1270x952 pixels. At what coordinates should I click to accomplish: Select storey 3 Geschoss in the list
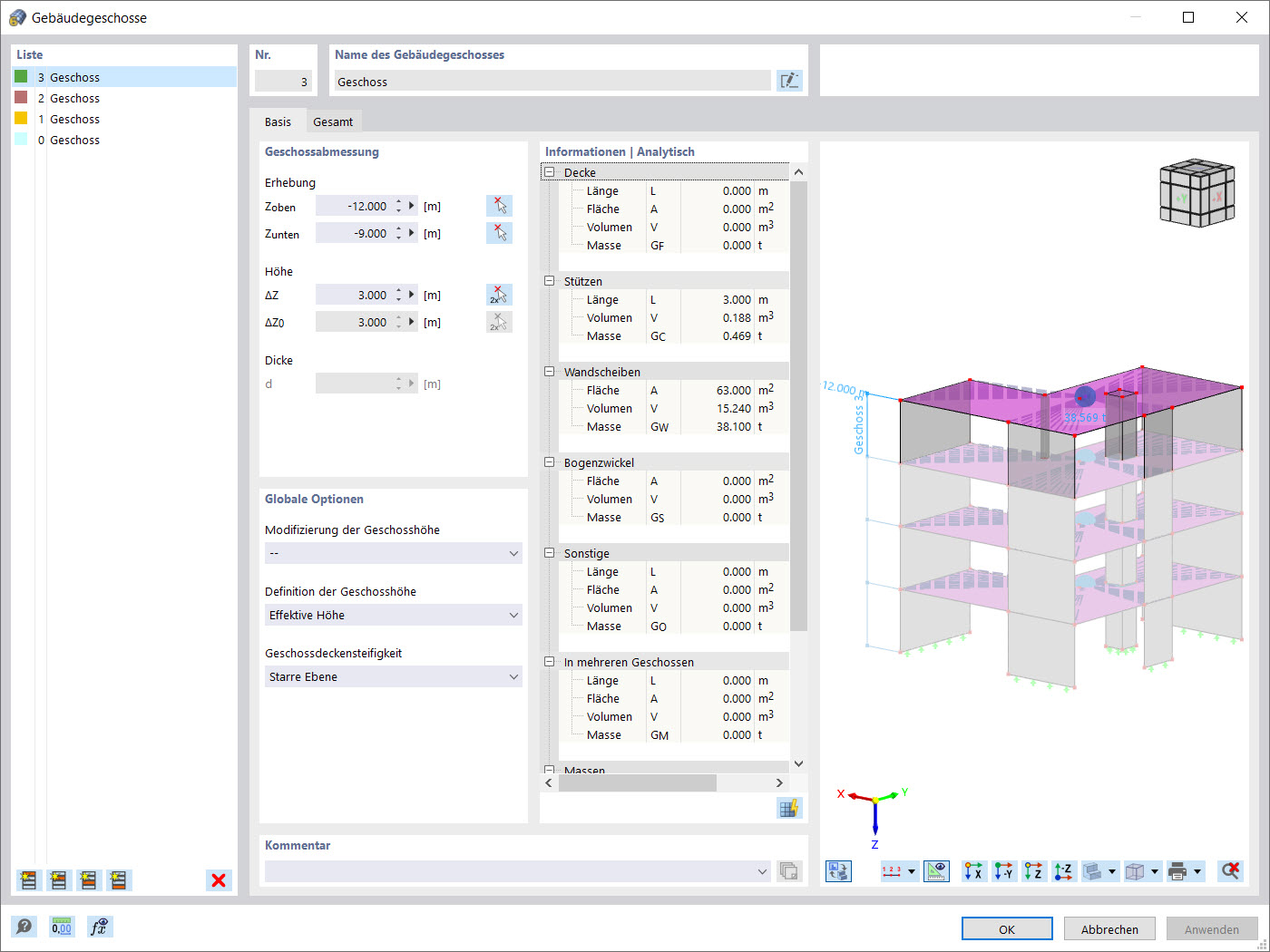coord(124,77)
